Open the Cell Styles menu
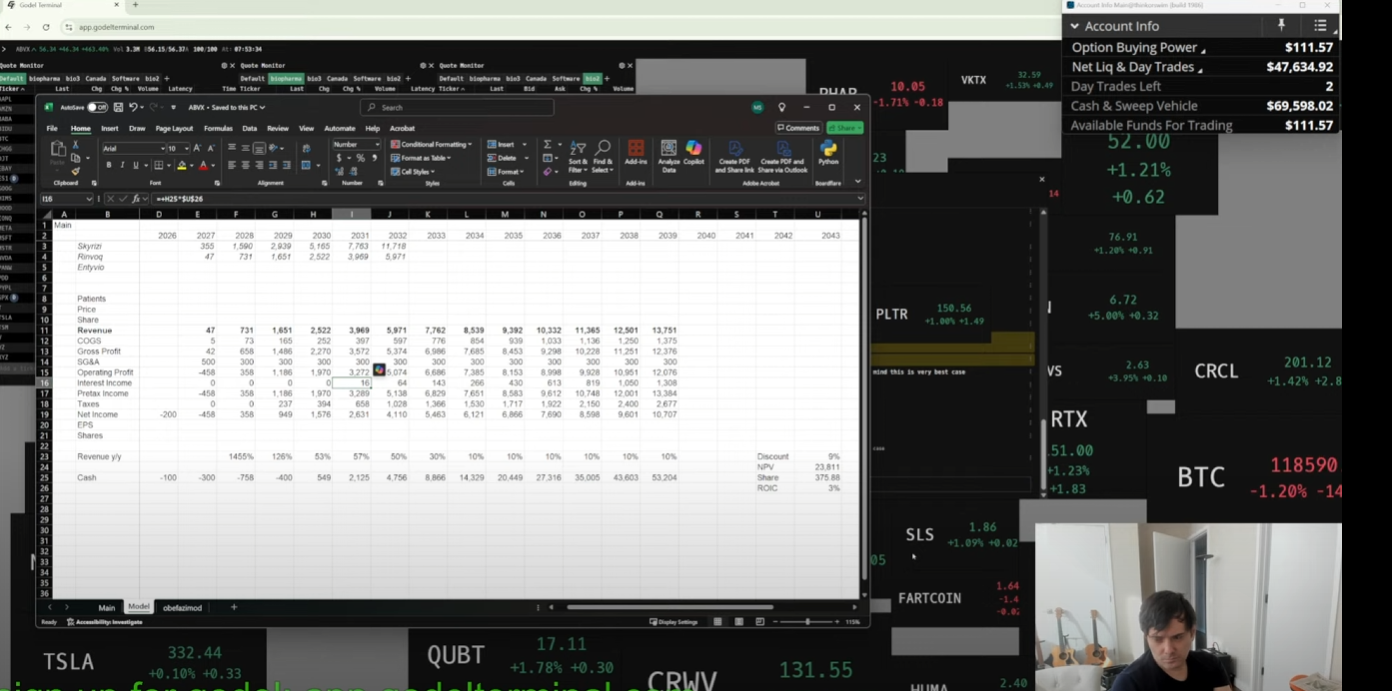The width and height of the screenshot is (1392, 691). (x=414, y=171)
